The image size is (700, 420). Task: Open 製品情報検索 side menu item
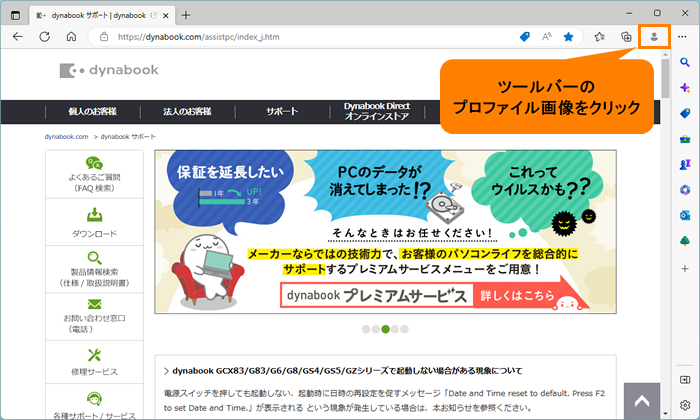pyautogui.click(x=94, y=269)
